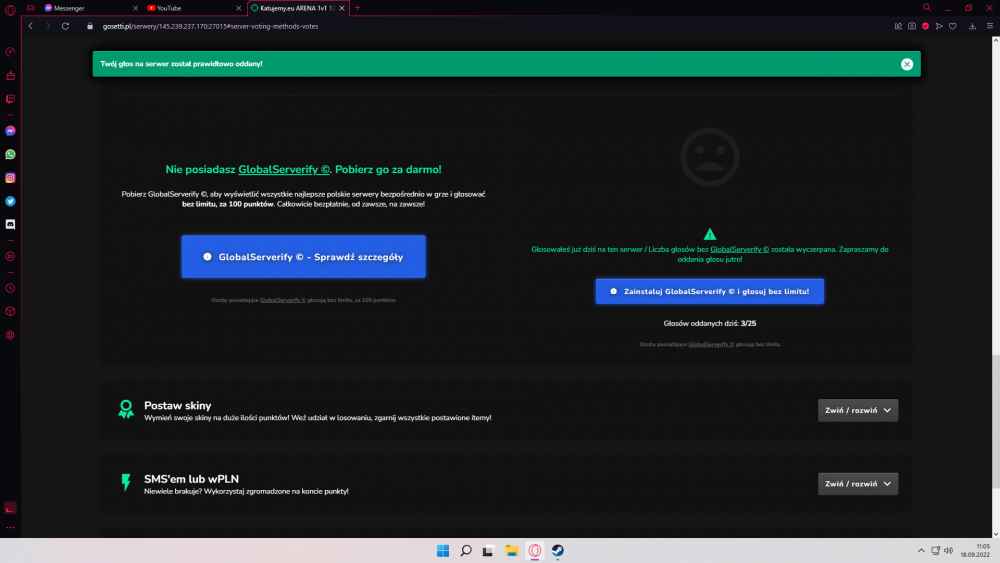Screen dimensions: 1000x563
Task: Click the edit page pencil icon in address bar
Action: tap(898, 26)
